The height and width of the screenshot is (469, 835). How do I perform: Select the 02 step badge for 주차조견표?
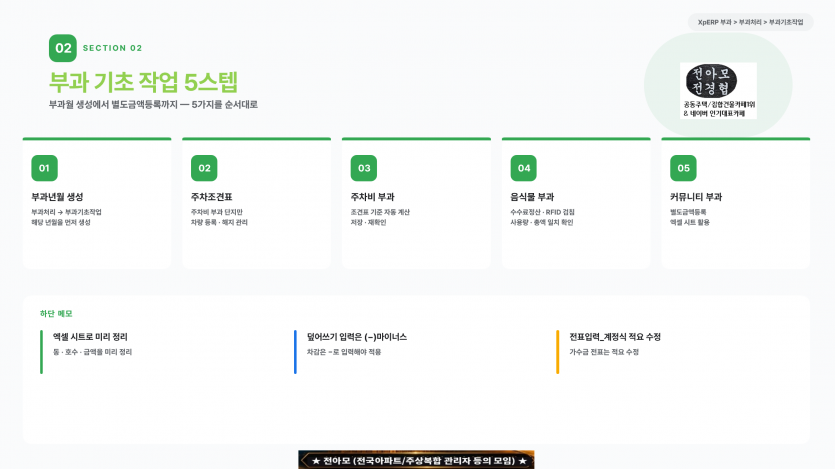(204, 168)
